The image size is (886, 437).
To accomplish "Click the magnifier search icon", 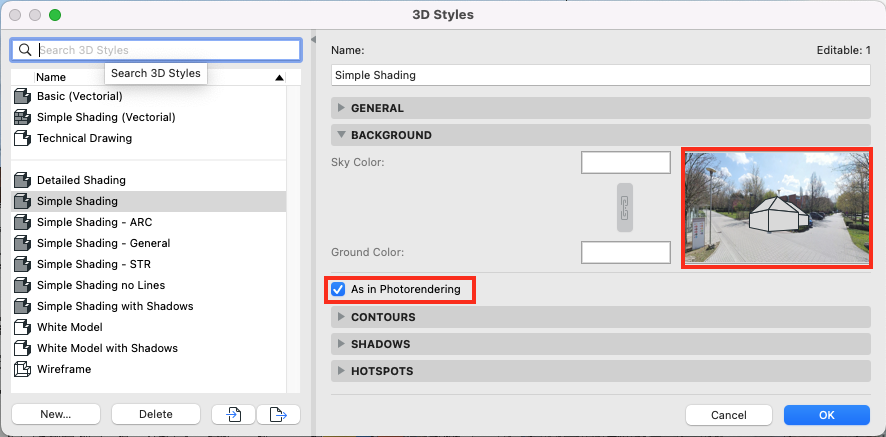I will point(25,50).
